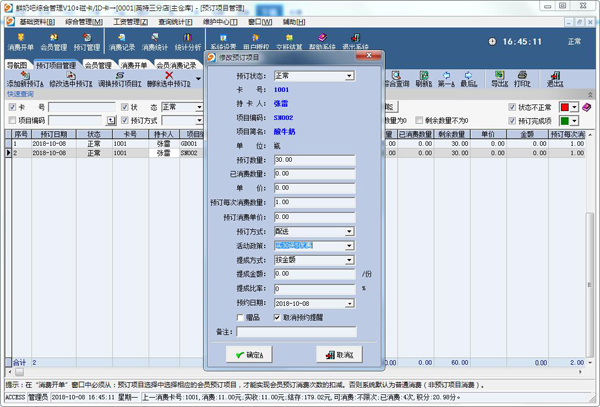This screenshot has height=407, width=600.
Task: Expand the 预订状态 dropdown in dialog
Action: [349, 76]
